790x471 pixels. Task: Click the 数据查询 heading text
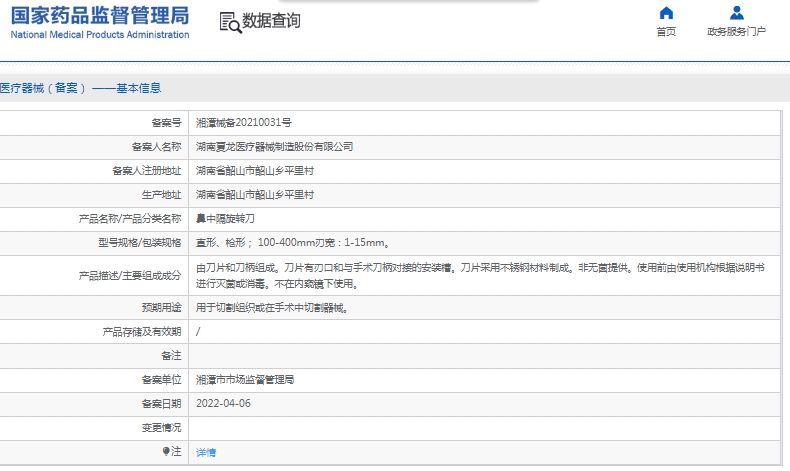(x=272, y=21)
